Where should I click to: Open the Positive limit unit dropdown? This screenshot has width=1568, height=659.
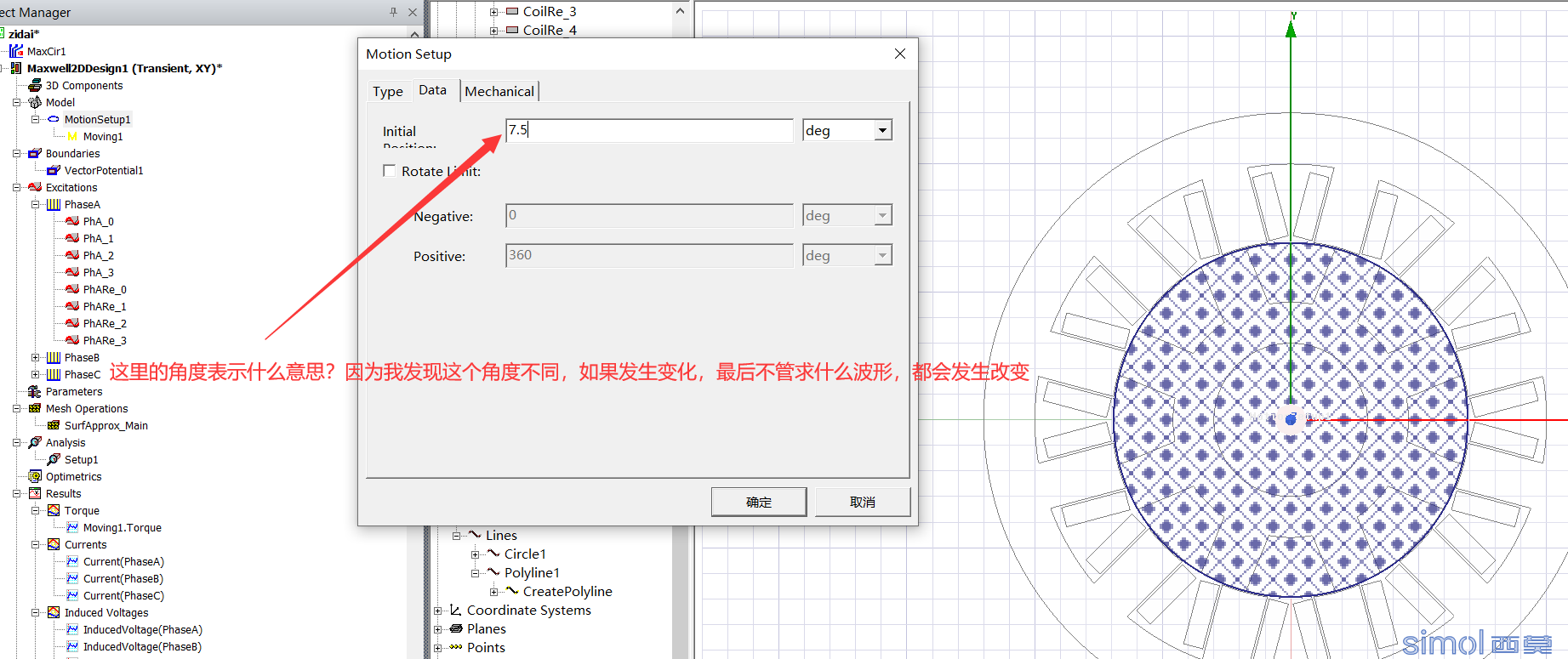click(x=883, y=255)
